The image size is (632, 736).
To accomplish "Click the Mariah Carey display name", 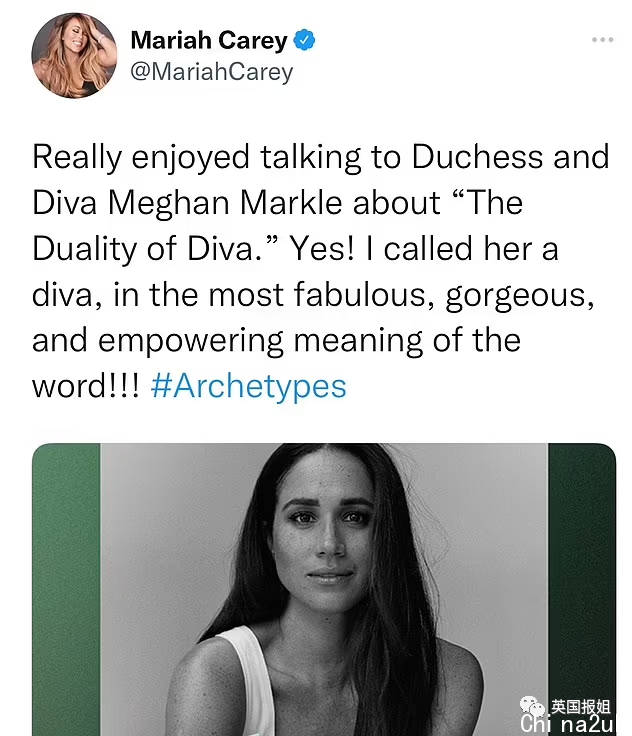I will [209, 41].
